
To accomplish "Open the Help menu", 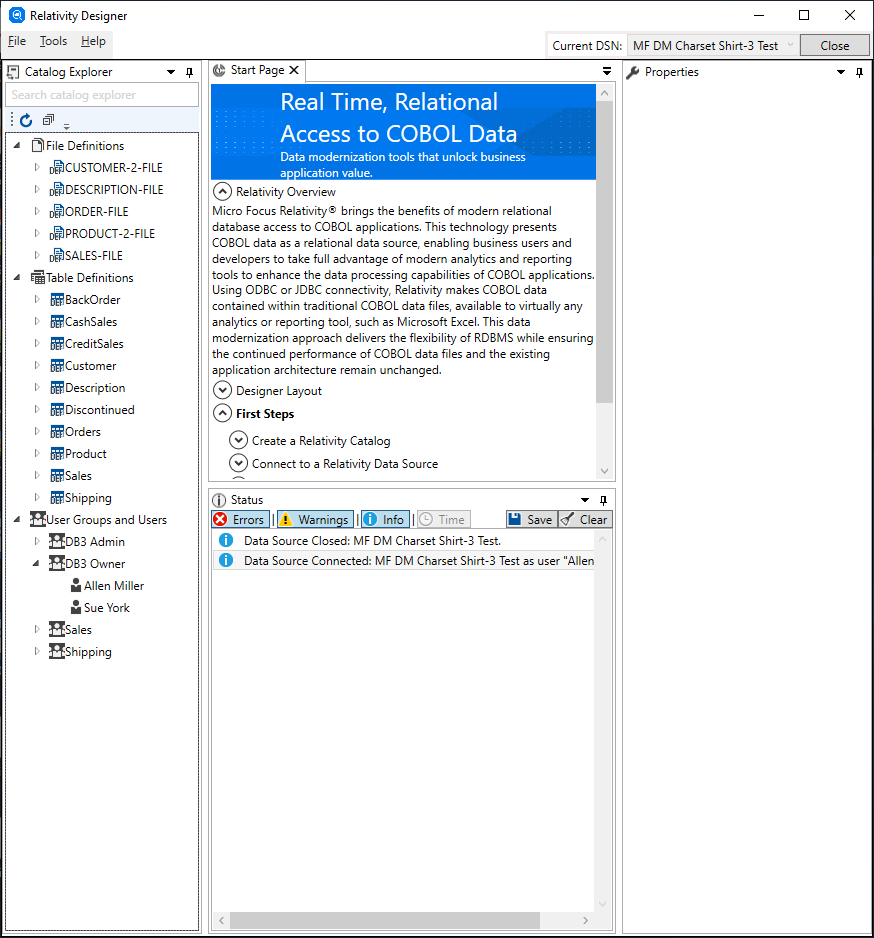I will pyautogui.click(x=93, y=41).
